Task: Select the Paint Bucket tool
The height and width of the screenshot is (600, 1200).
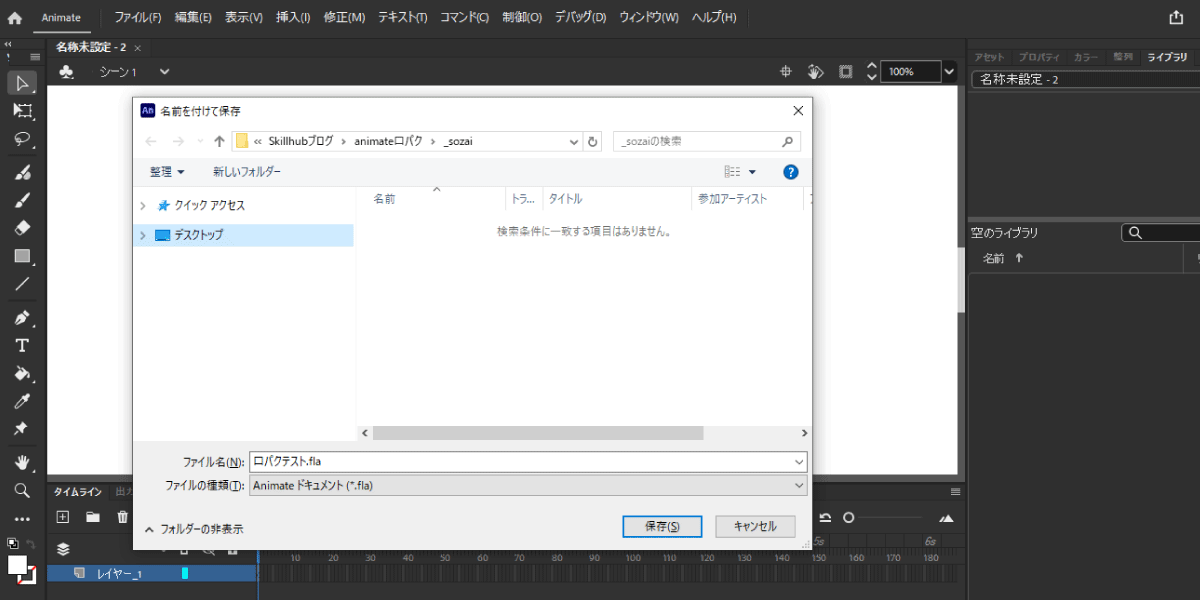Action: 22,373
